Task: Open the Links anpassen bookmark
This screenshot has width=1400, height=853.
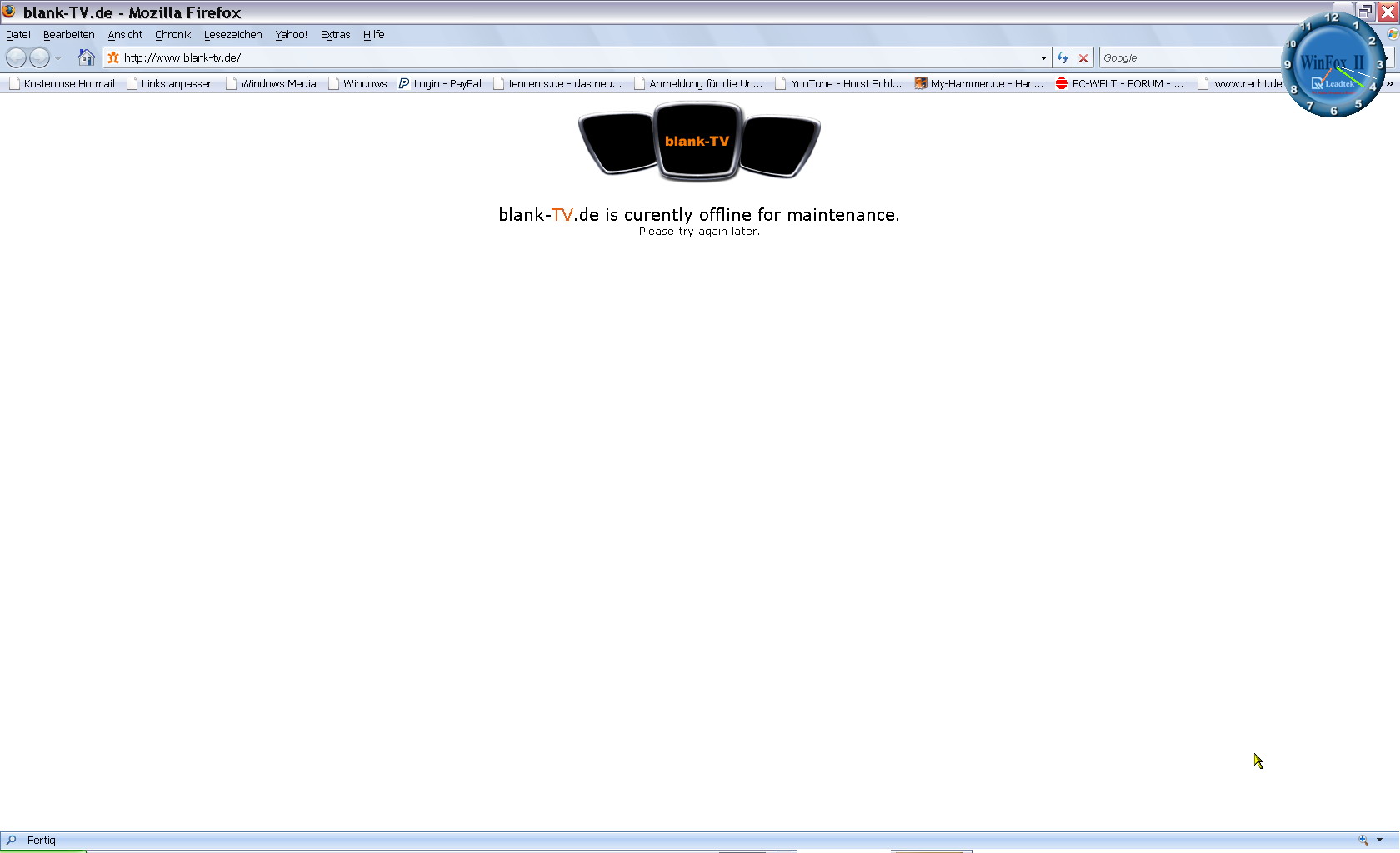Action: click(x=171, y=83)
